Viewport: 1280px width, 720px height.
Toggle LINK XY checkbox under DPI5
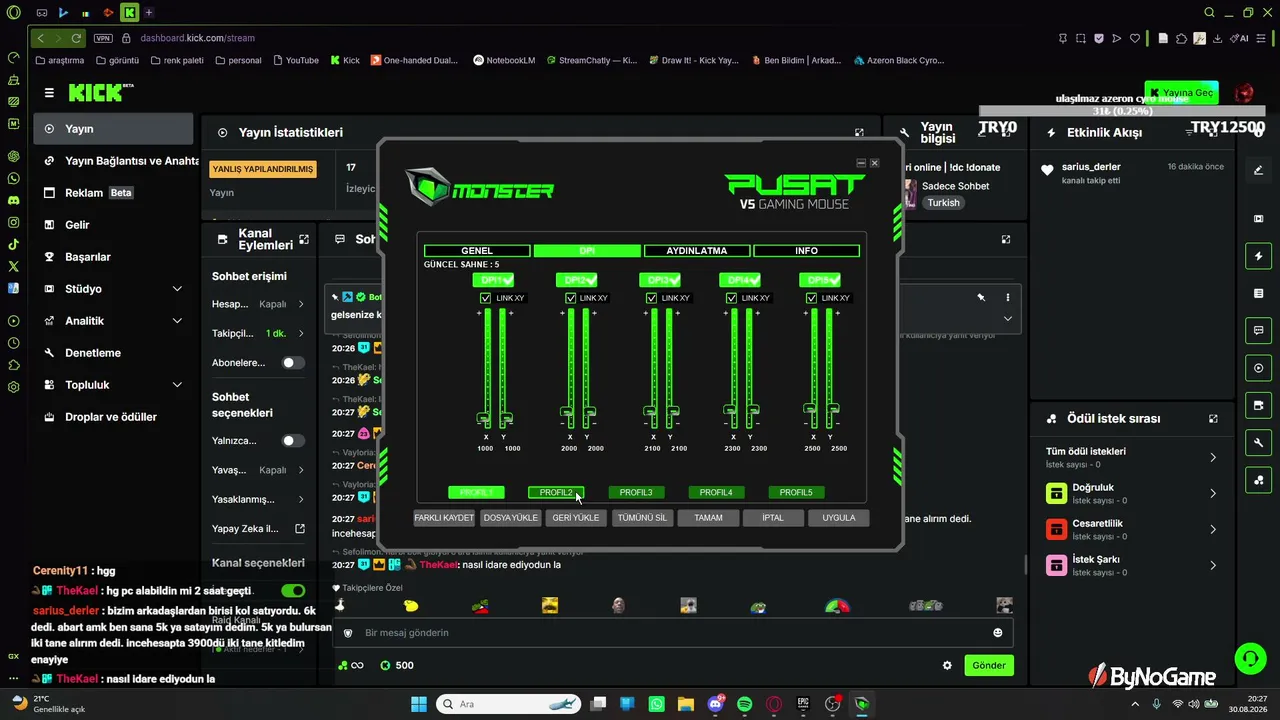tap(812, 298)
